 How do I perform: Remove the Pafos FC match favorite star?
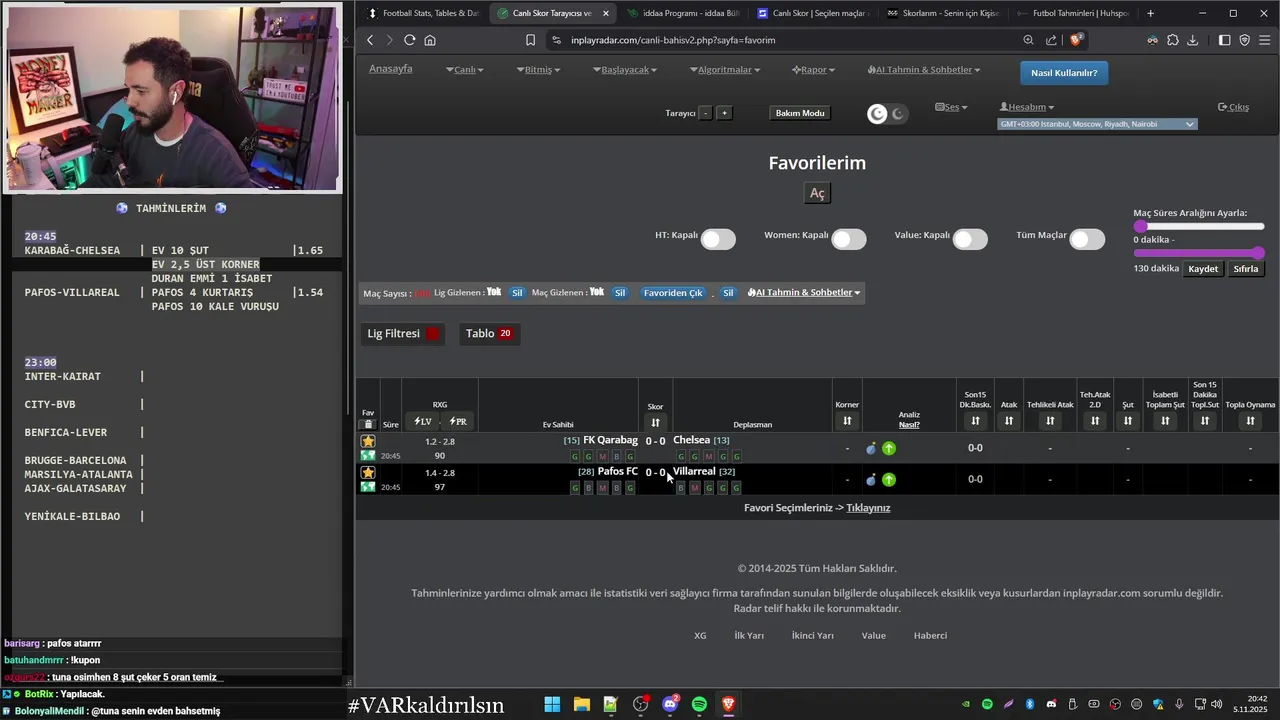[x=368, y=472]
